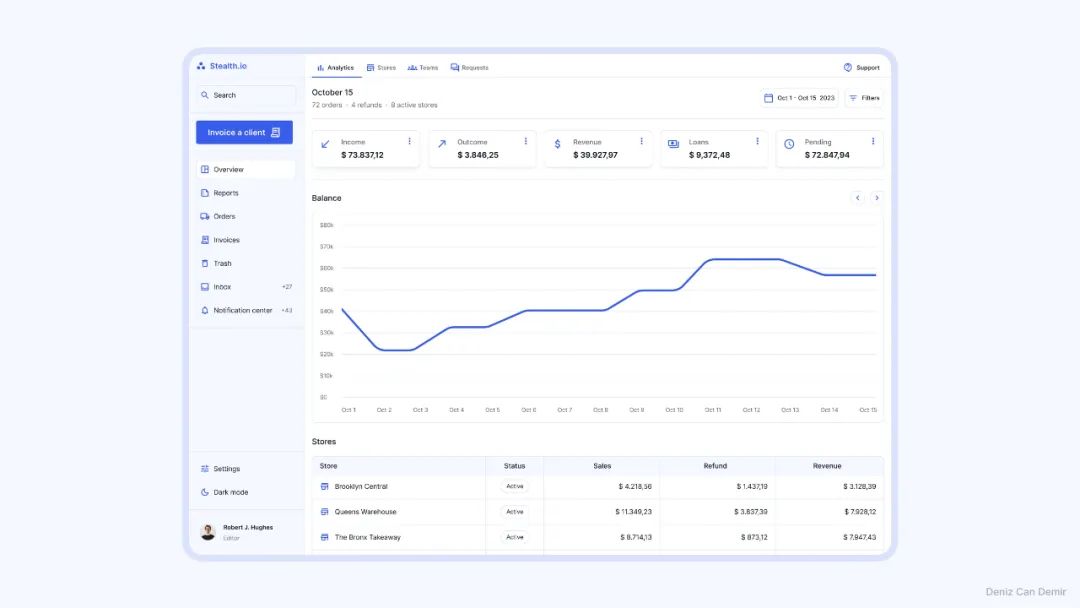Screen dimensions: 1080x608
Task: Go to next balance chart period
Action: (877, 198)
